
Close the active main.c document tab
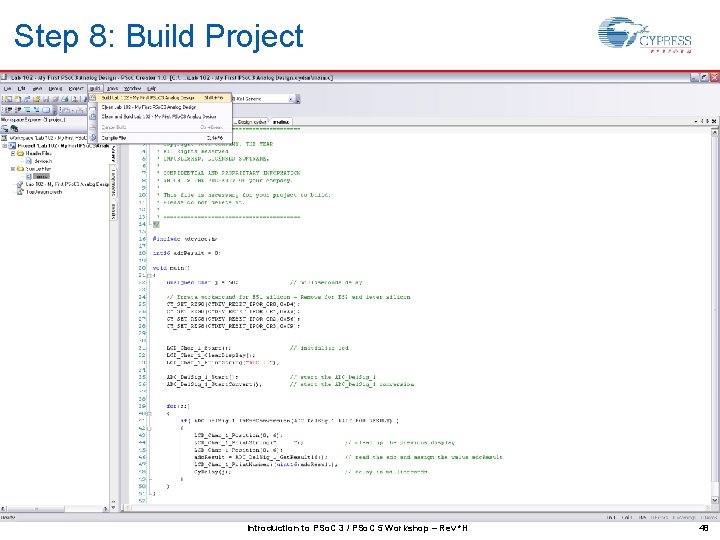(714, 121)
